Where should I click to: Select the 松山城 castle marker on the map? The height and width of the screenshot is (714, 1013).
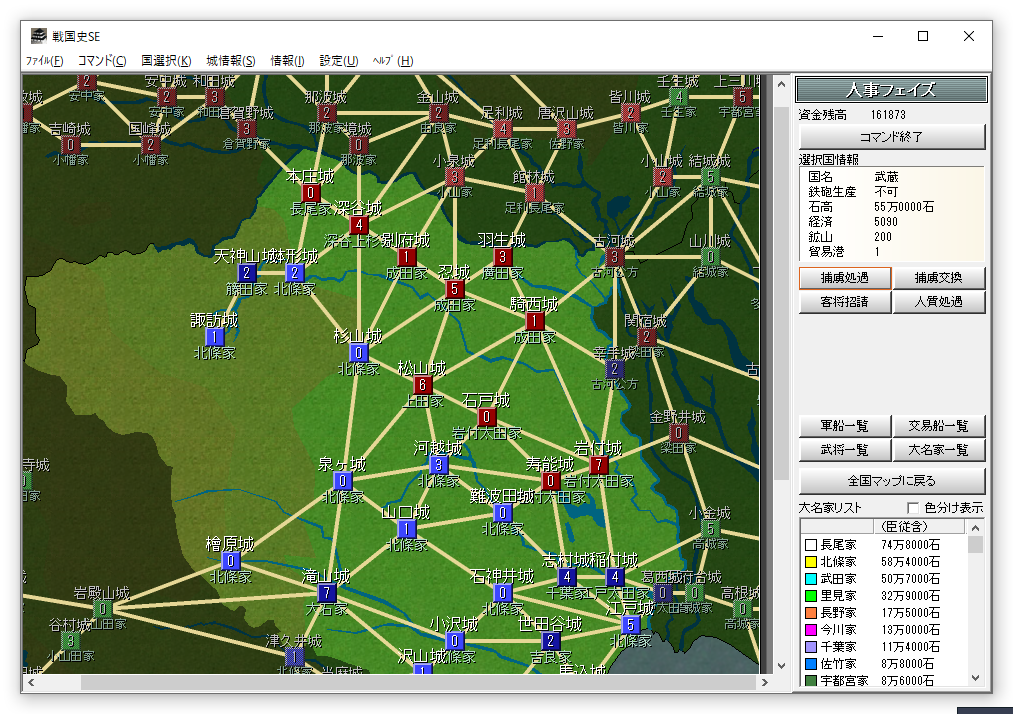422,385
